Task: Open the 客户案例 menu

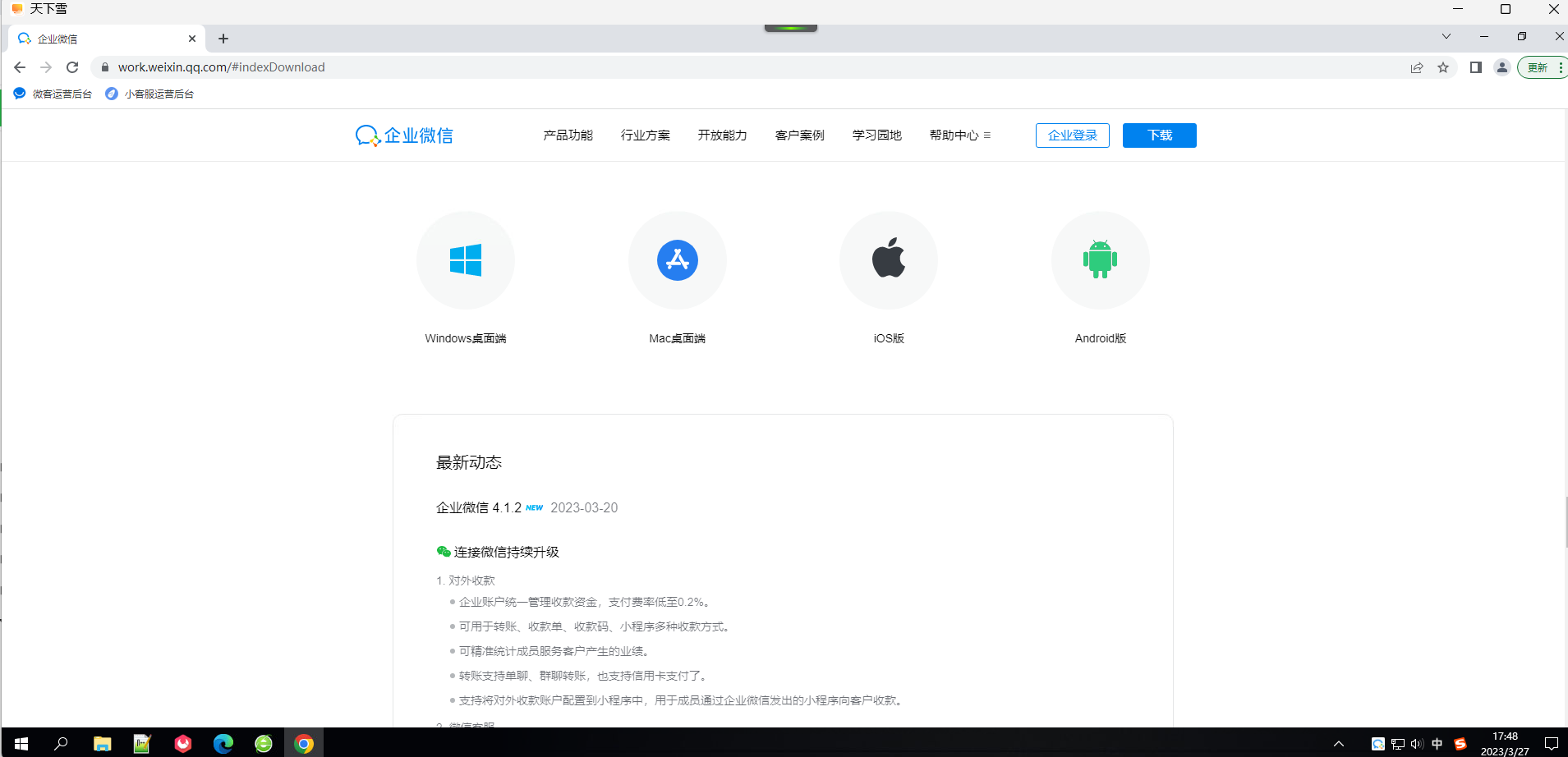Action: [800, 135]
